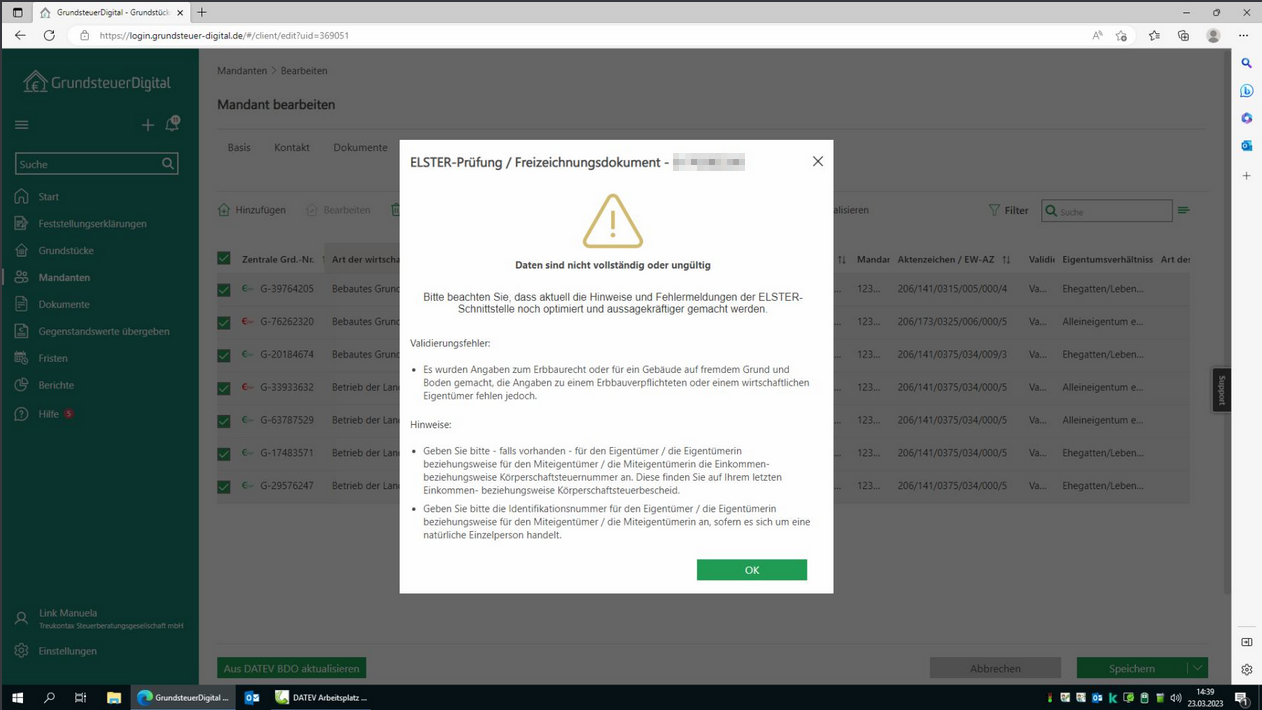Click the GrundsteuerDigital logo
Viewport: 1262px width, 710px height.
[97, 82]
